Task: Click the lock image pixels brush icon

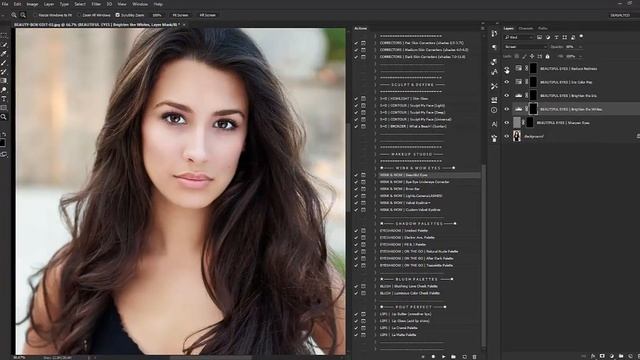Action: point(524,56)
